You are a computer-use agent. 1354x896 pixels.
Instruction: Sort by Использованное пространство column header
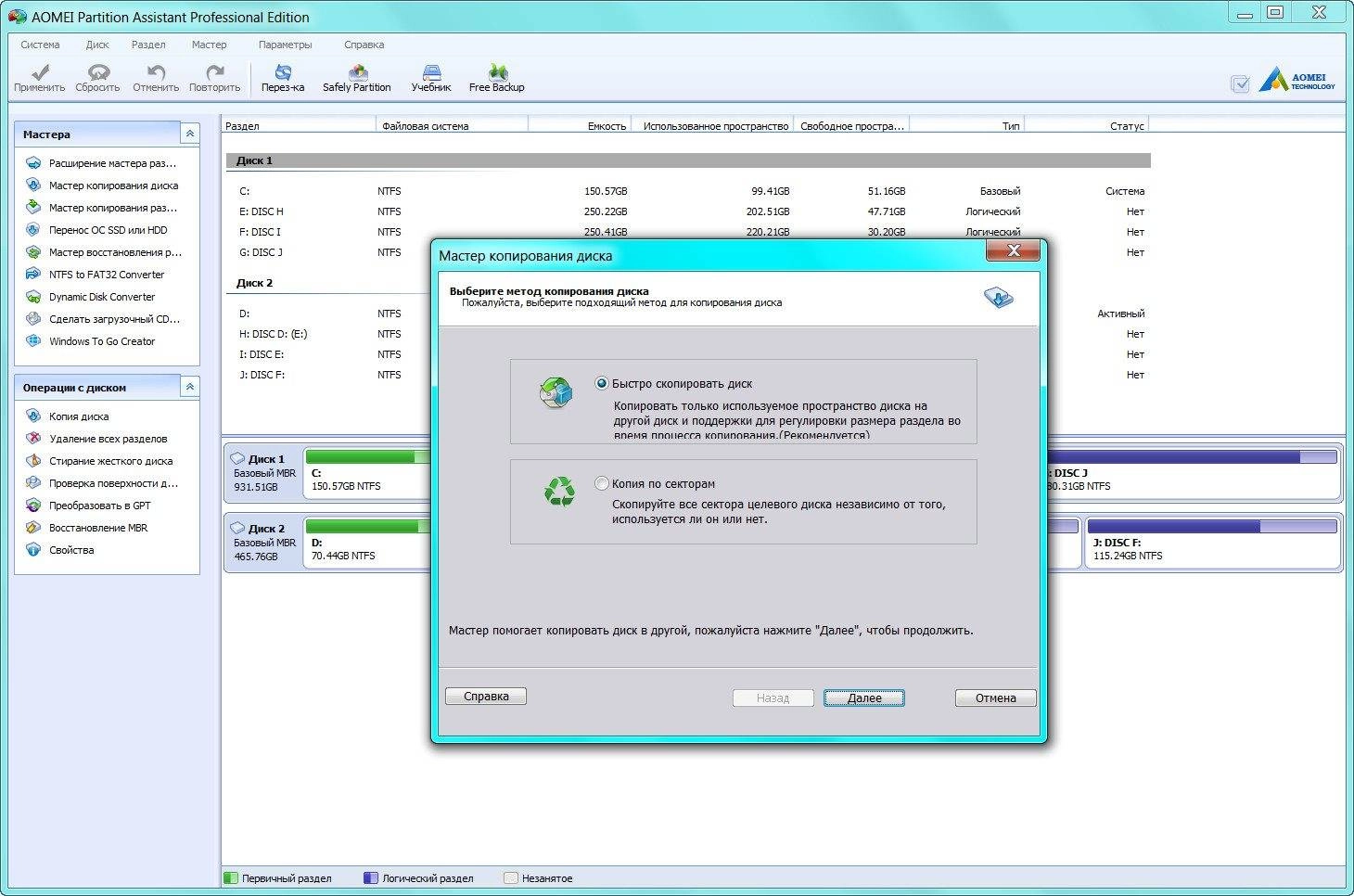click(713, 125)
